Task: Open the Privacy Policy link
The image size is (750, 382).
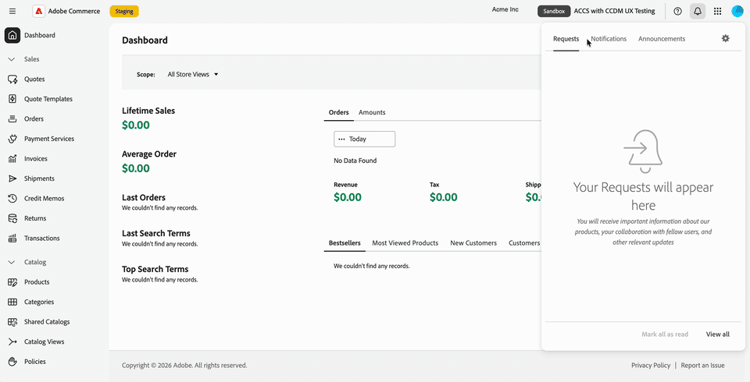Action: pyautogui.click(x=651, y=365)
